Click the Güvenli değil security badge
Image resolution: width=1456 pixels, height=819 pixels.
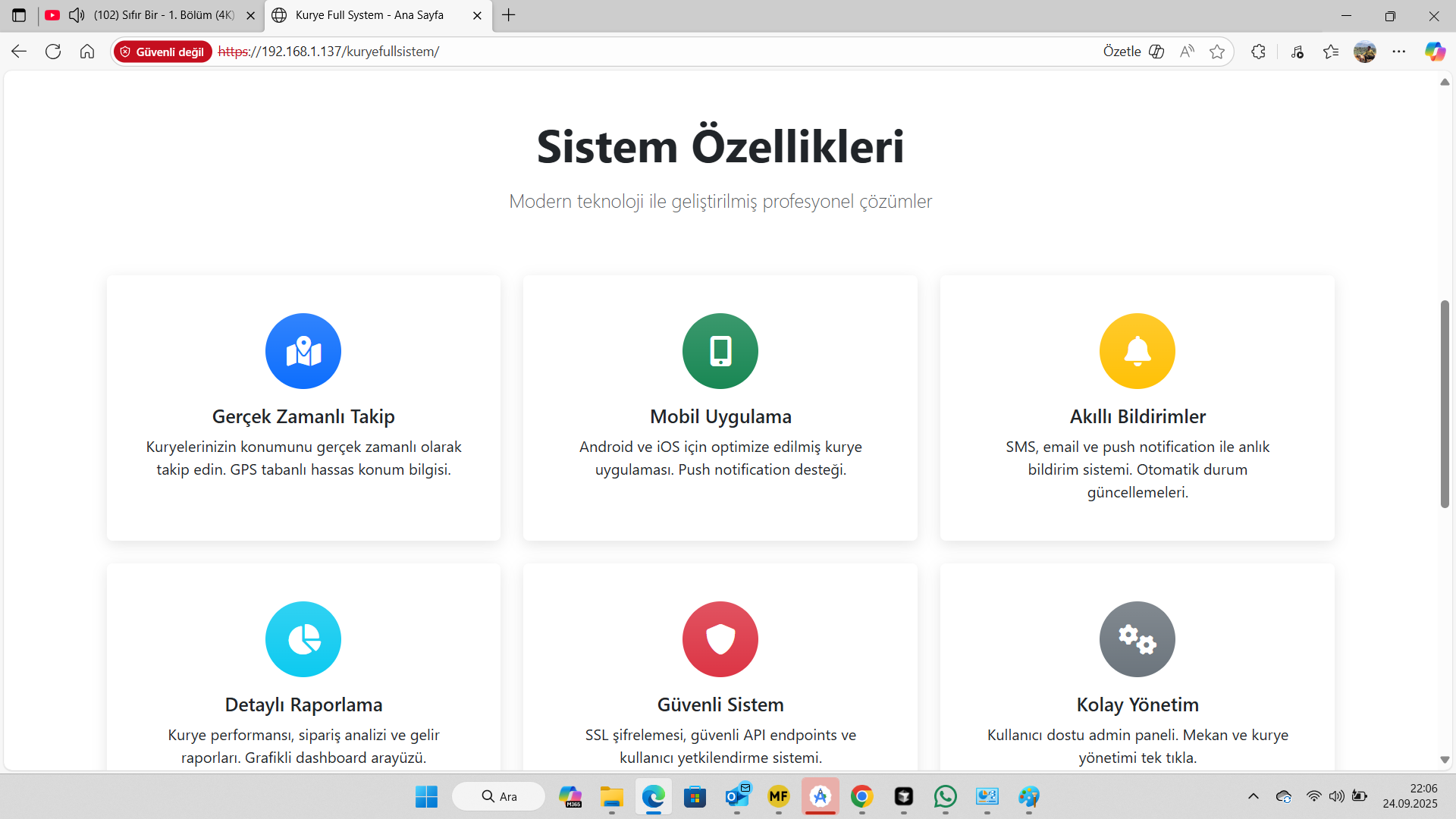(162, 52)
